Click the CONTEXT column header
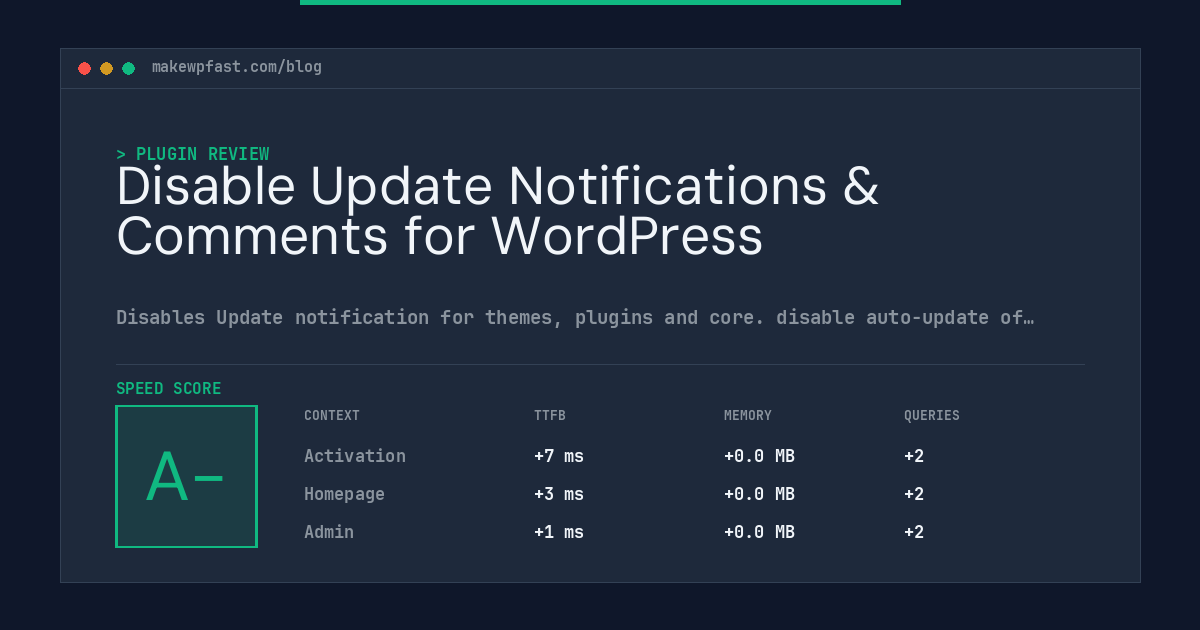Screen dimensions: 1200x630 click(332, 416)
